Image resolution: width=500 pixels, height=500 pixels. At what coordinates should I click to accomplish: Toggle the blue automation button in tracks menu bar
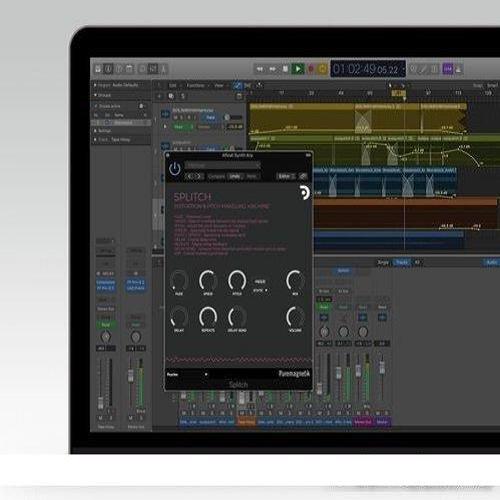coord(237,86)
